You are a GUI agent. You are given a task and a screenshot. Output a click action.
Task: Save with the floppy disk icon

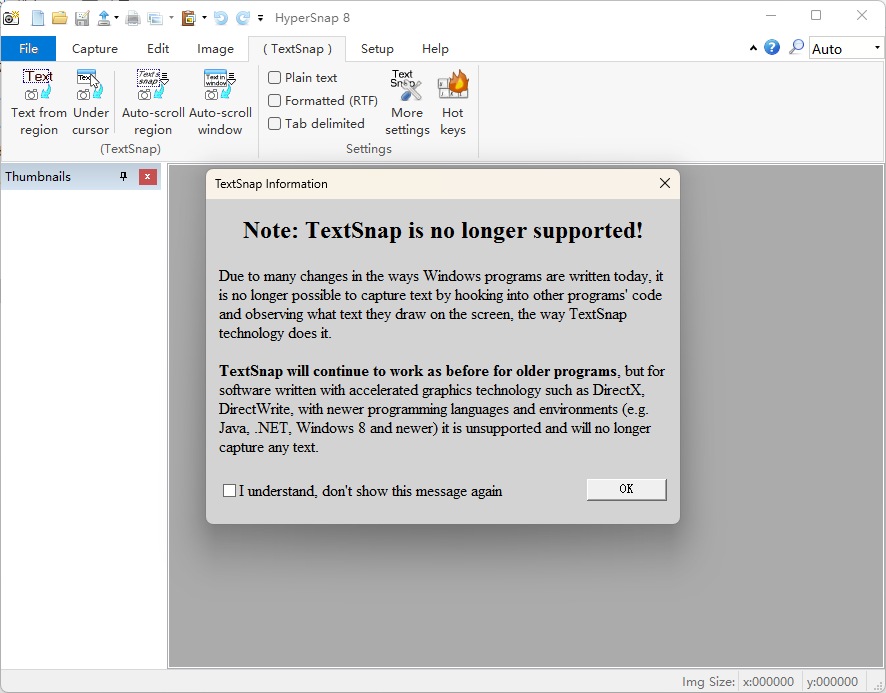pos(82,18)
